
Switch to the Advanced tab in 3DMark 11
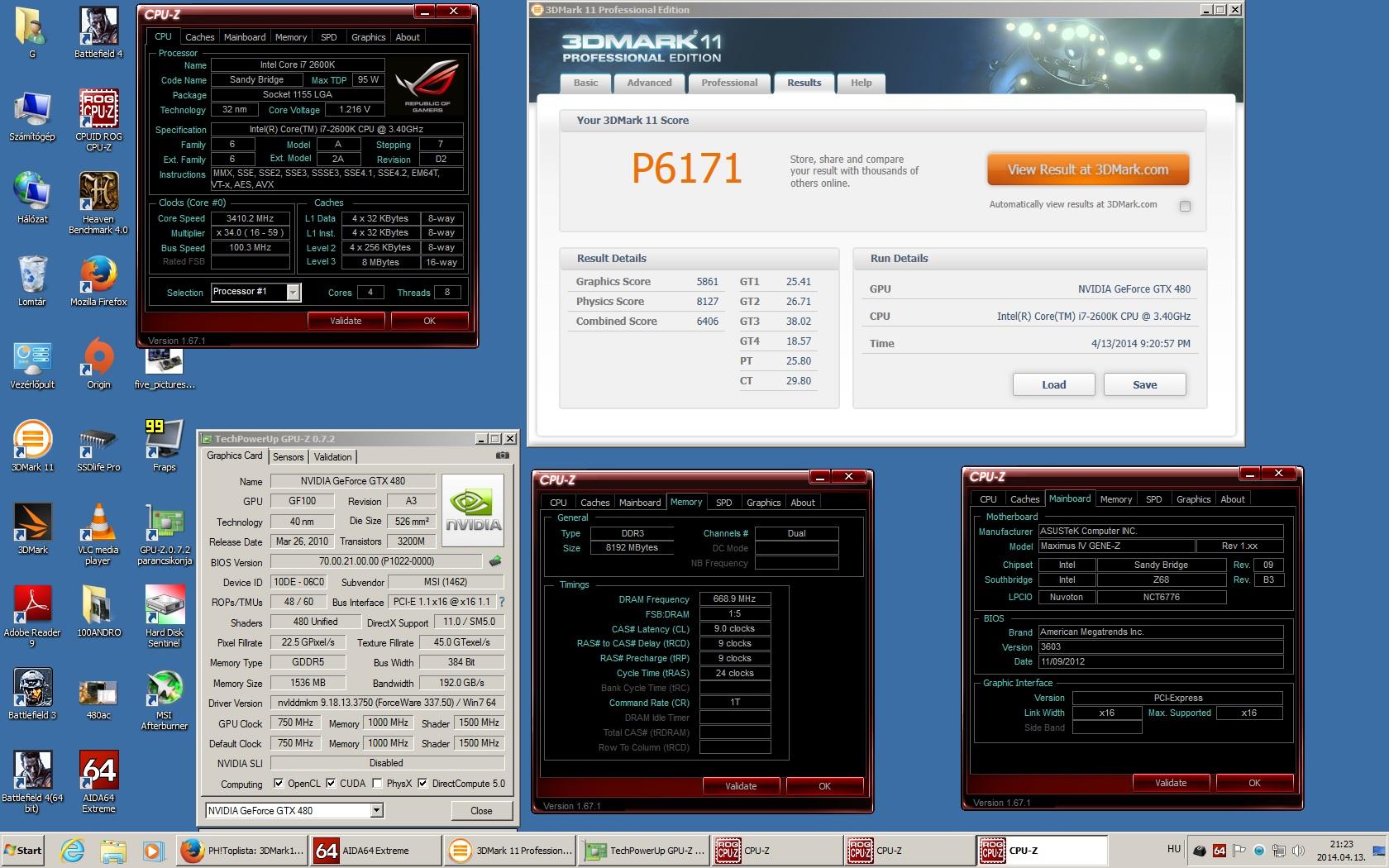tap(649, 83)
